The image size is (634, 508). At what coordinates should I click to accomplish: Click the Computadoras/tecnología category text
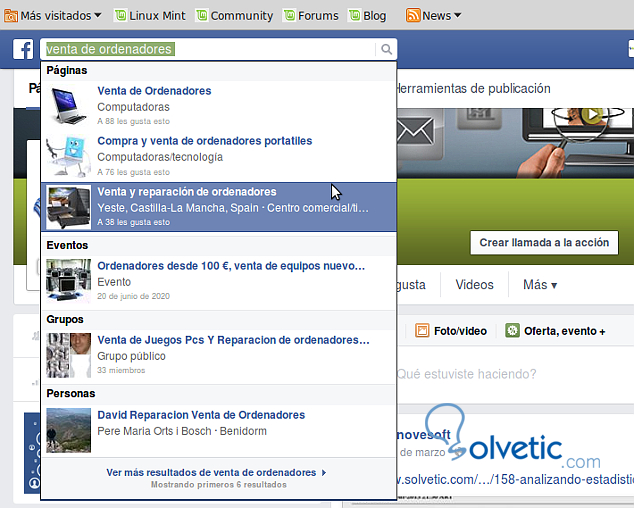pos(160,157)
